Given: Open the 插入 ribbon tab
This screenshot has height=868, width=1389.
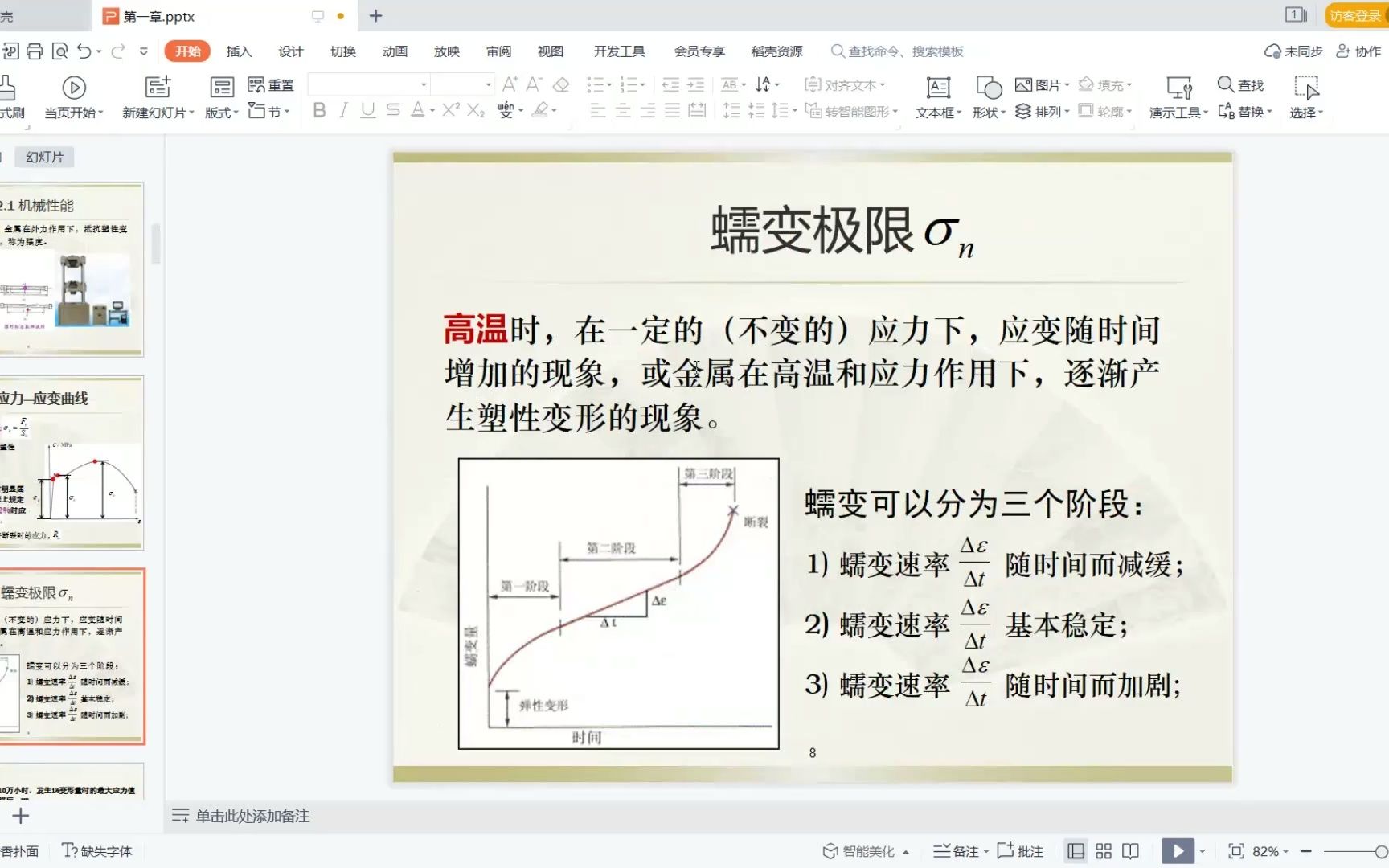Looking at the screenshot, I should [239, 51].
